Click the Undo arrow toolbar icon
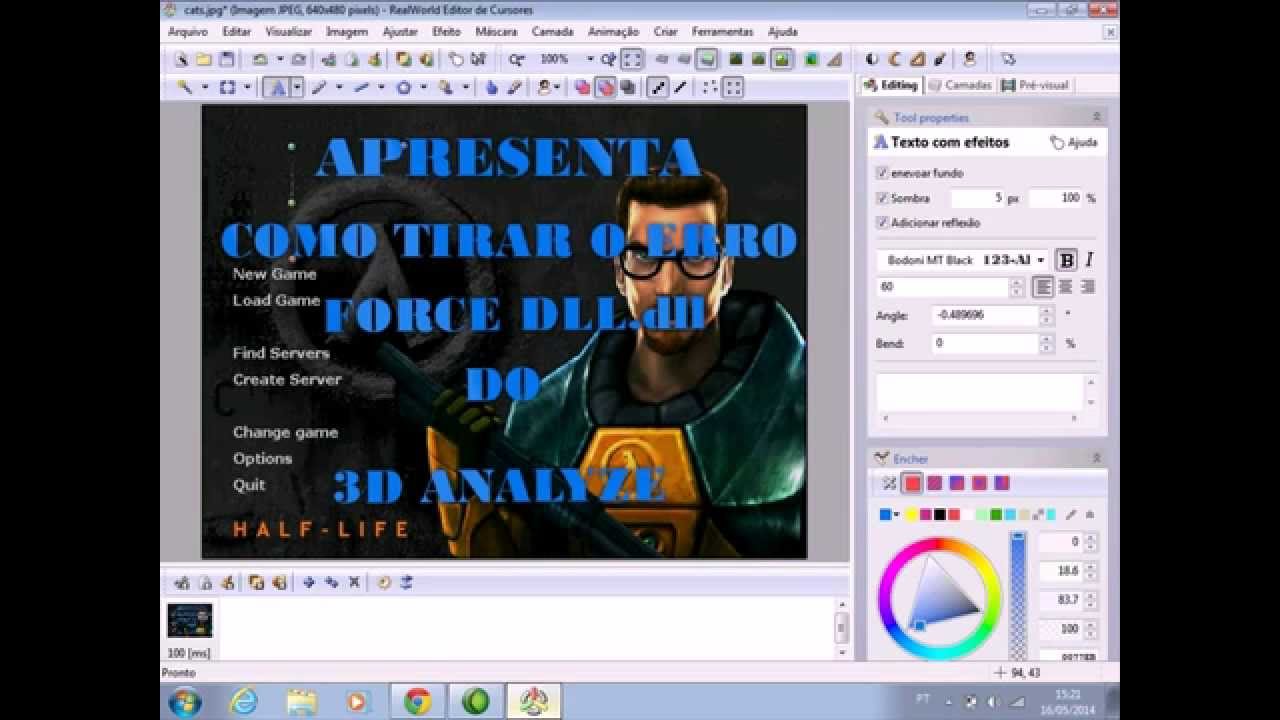The height and width of the screenshot is (720, 1280). click(x=260, y=59)
